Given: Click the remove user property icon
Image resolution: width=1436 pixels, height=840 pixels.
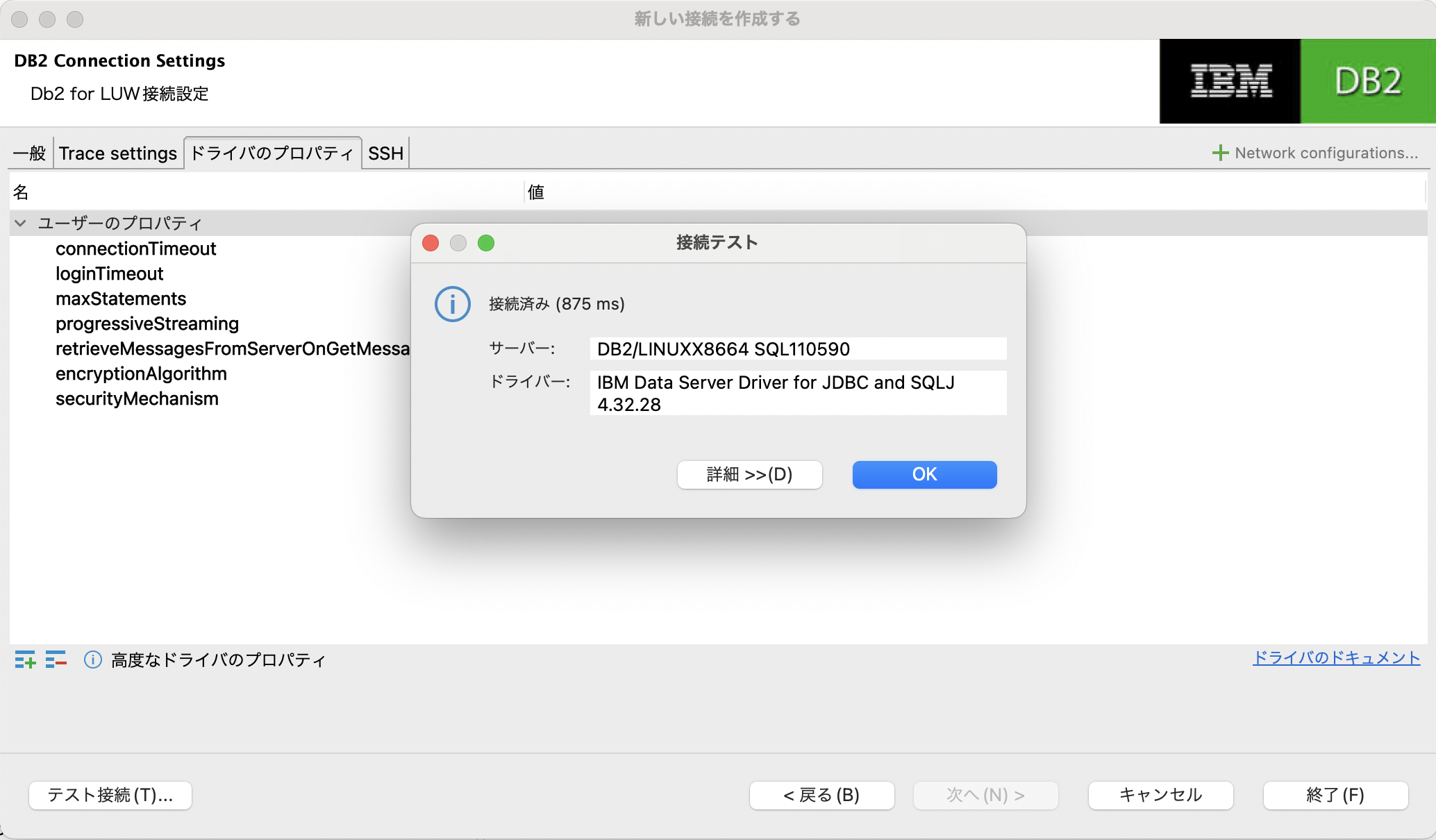Looking at the screenshot, I should 56,660.
